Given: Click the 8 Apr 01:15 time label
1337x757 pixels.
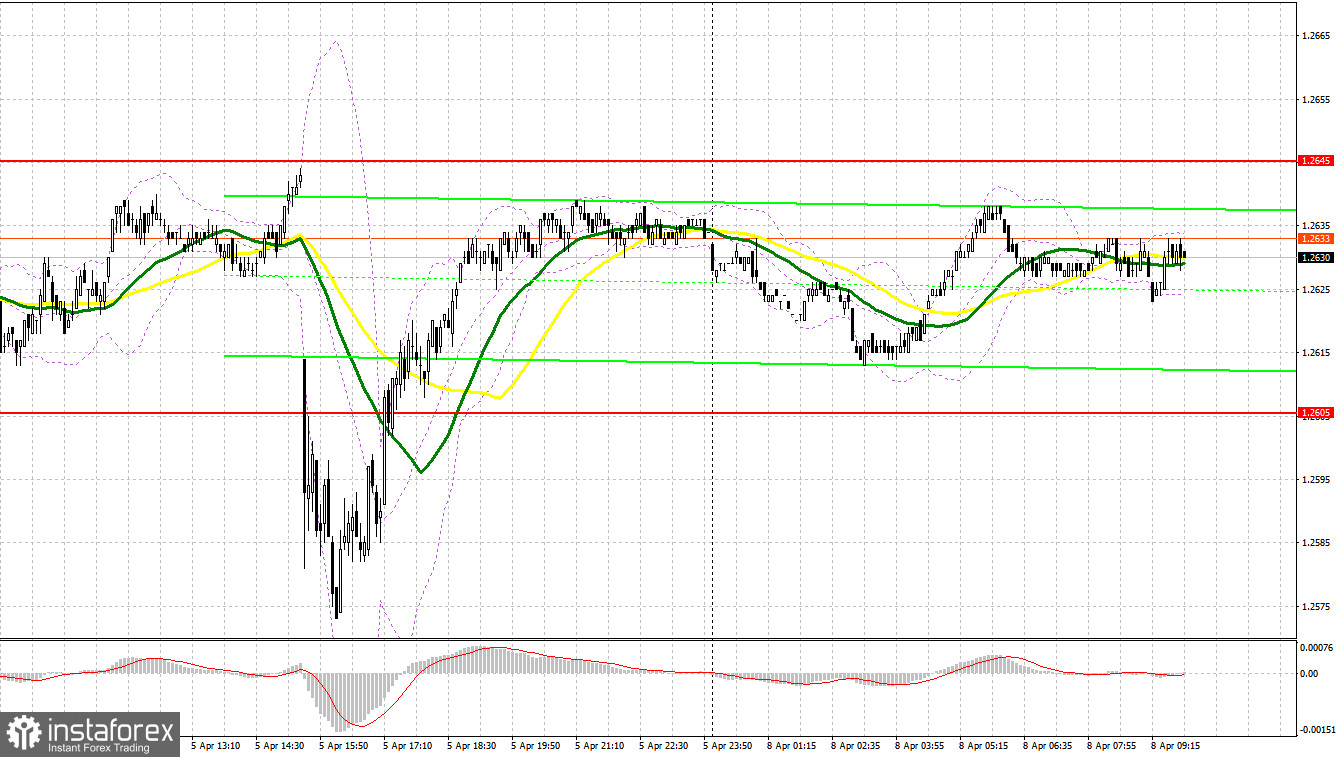Looking at the screenshot, I should click(x=793, y=745).
